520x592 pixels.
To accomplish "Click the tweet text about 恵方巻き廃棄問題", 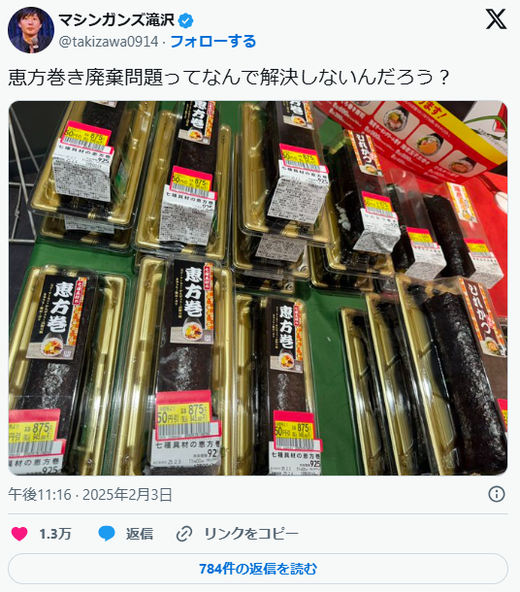I will 228,77.
